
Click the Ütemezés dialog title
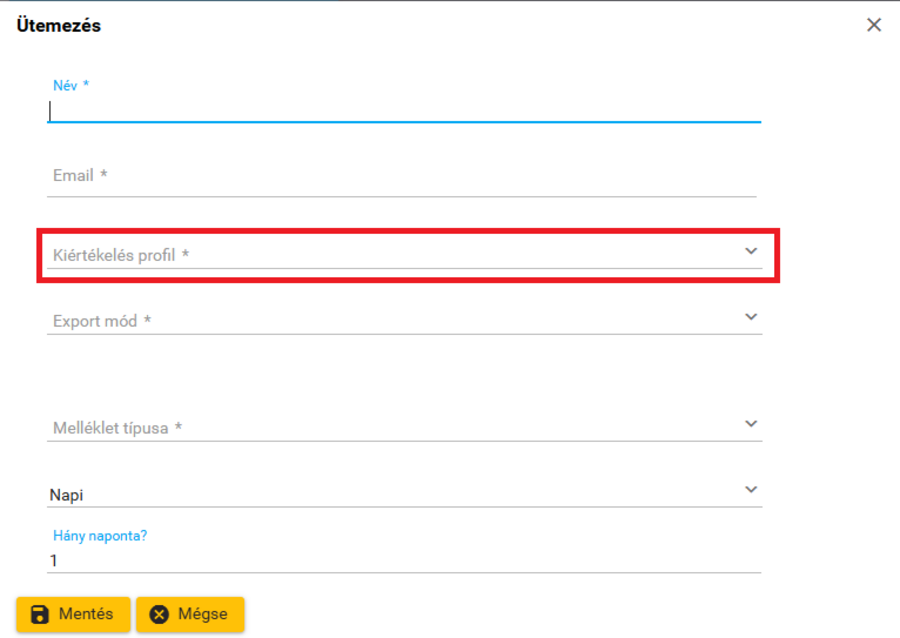click(x=59, y=25)
